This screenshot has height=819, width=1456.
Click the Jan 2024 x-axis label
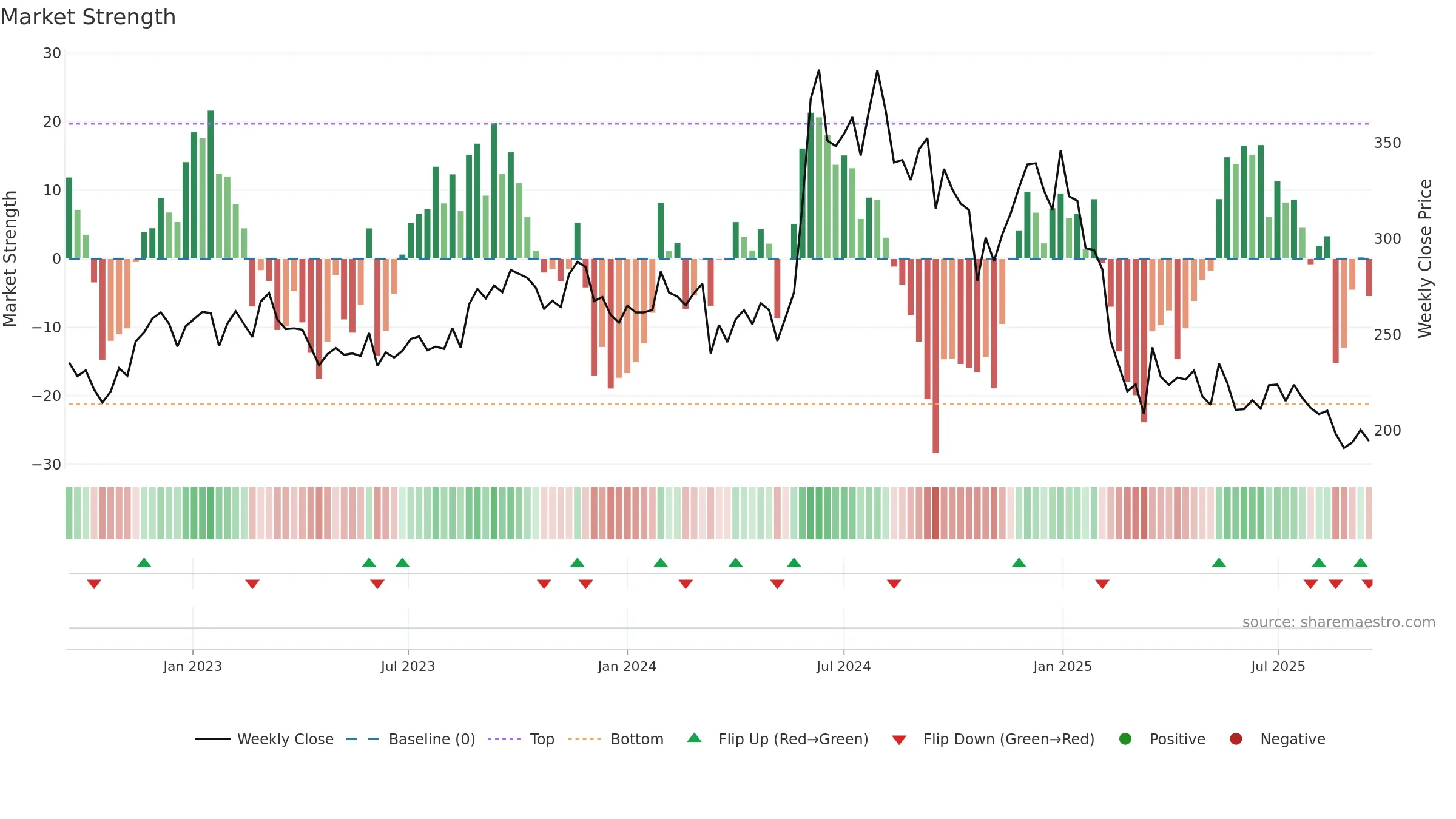(x=627, y=666)
